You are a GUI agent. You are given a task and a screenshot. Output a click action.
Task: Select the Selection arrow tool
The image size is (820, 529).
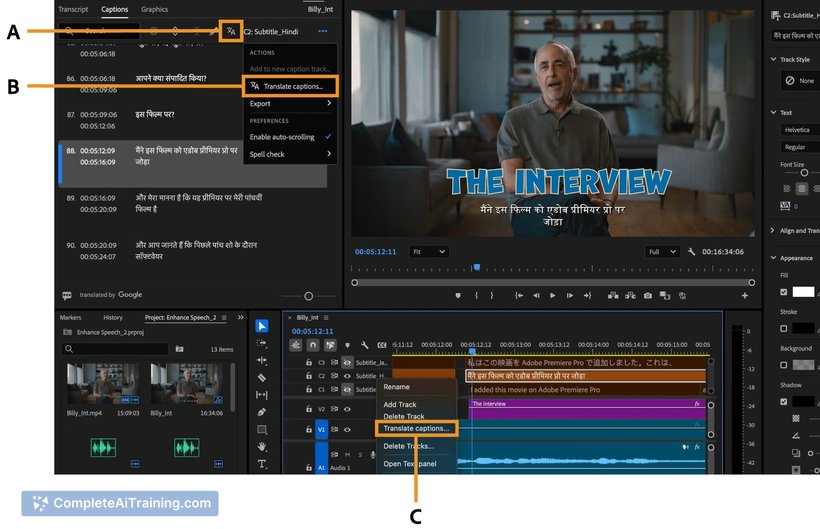(x=261, y=326)
